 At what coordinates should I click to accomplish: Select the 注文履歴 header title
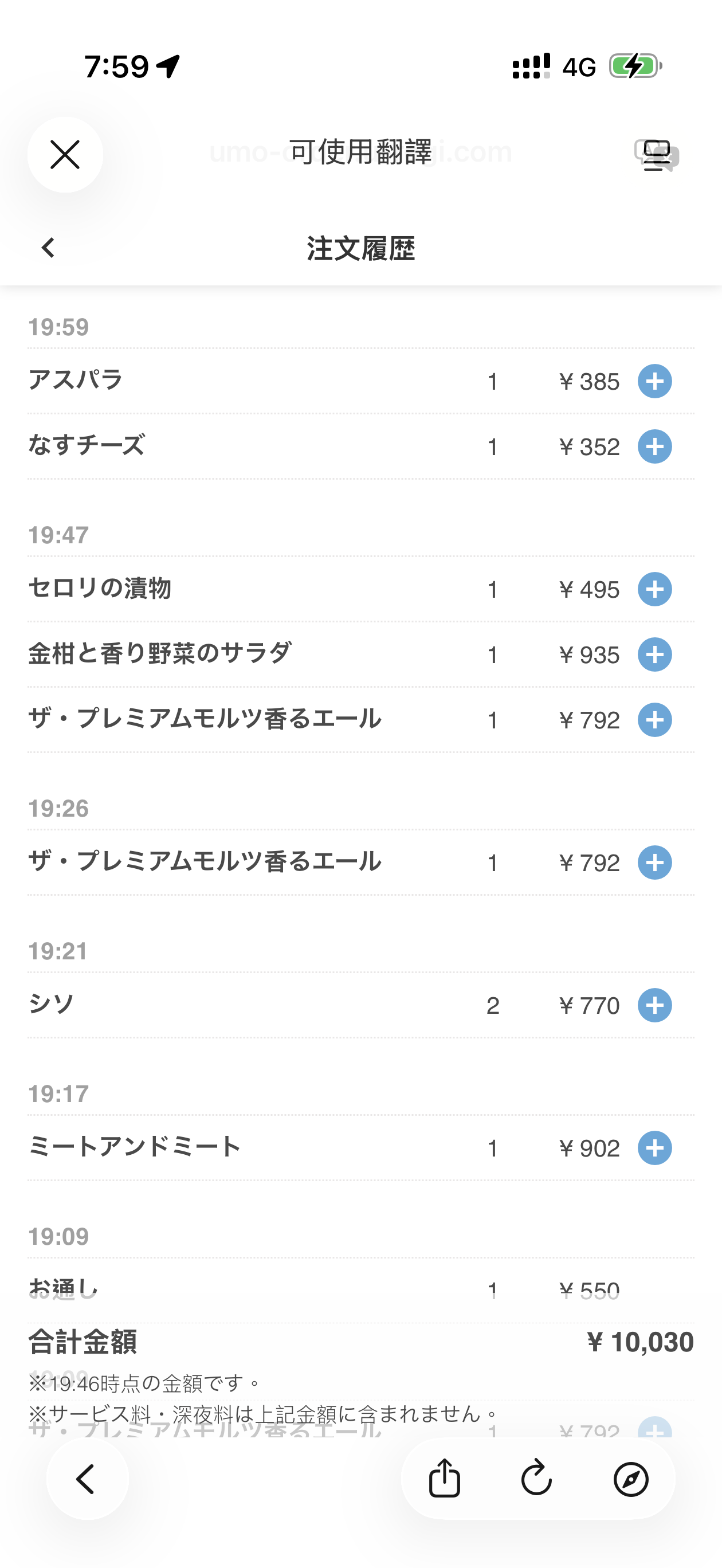(x=361, y=248)
